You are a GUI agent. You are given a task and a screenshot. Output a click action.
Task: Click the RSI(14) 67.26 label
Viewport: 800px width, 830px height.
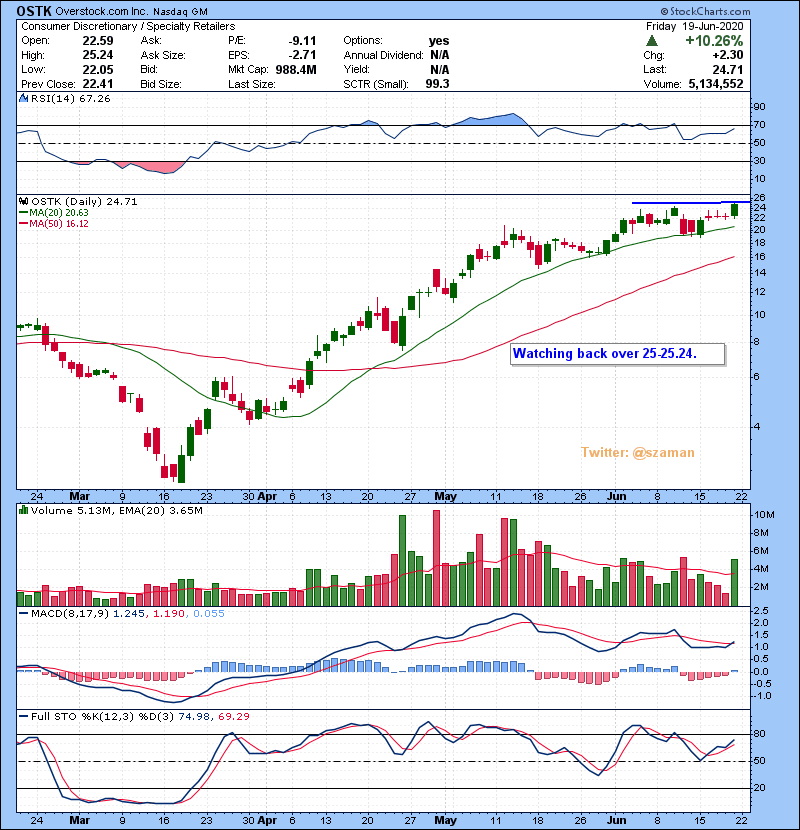(70, 98)
